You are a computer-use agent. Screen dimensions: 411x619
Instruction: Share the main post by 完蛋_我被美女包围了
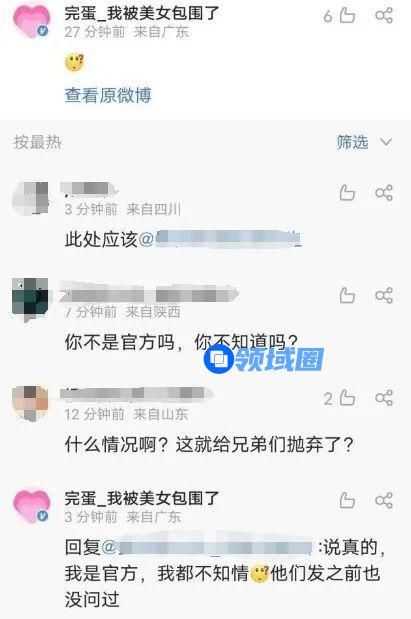click(384, 16)
